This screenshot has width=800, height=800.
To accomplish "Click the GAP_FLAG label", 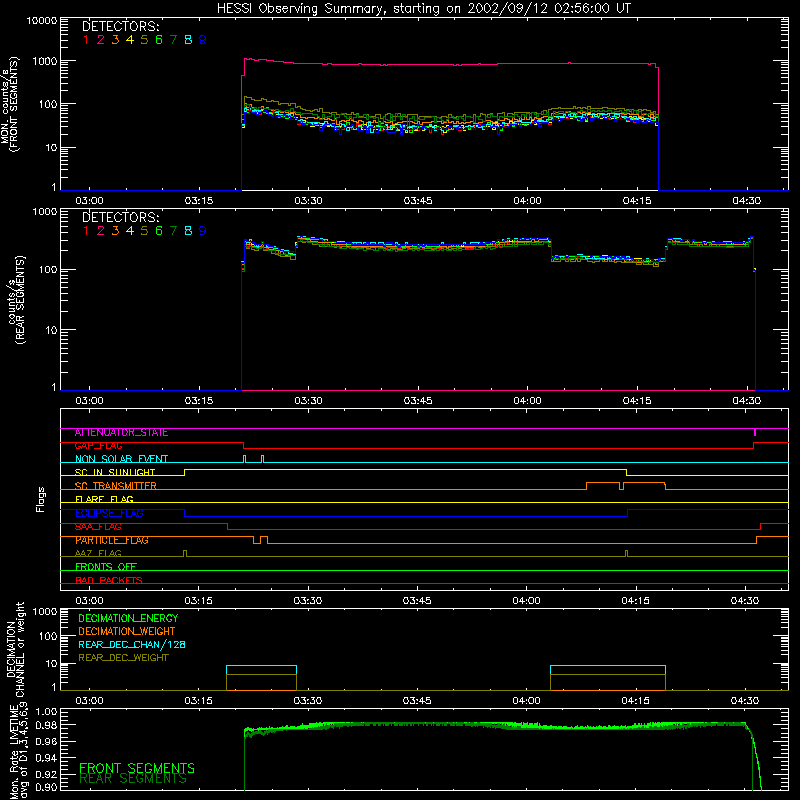I will (98, 446).
